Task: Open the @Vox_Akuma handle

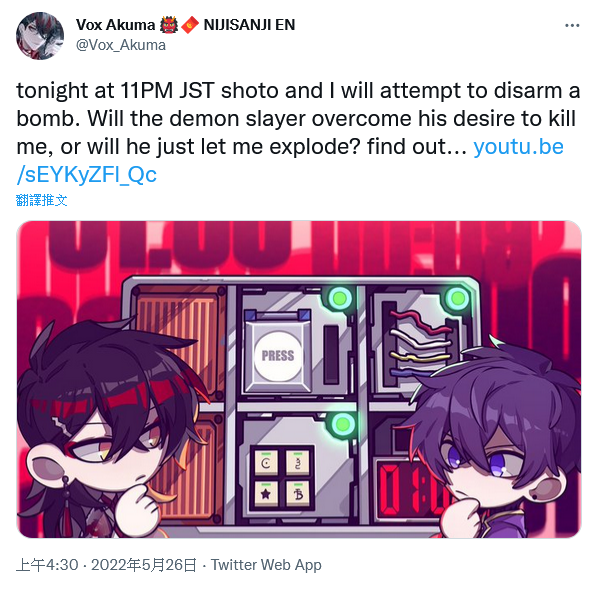Action: coord(121,45)
